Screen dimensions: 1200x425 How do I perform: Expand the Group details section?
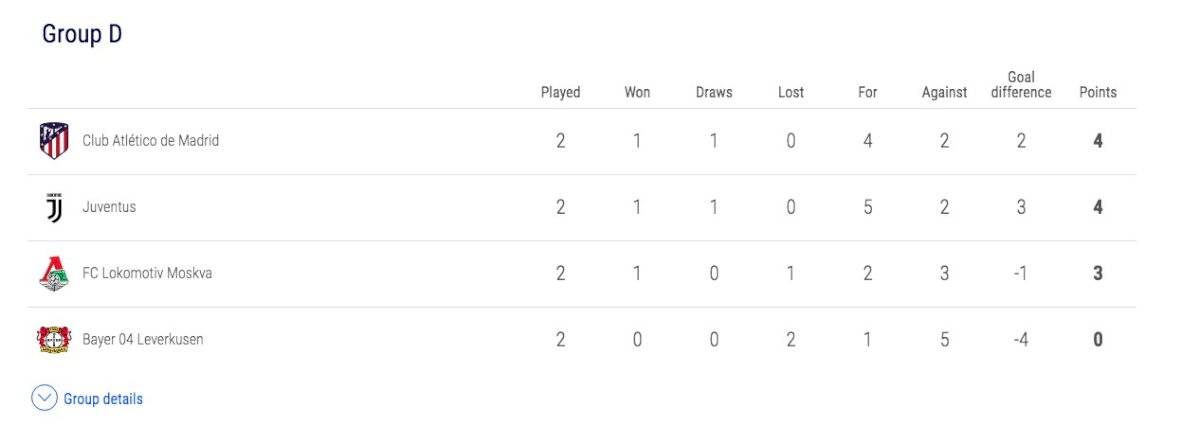pos(88,399)
